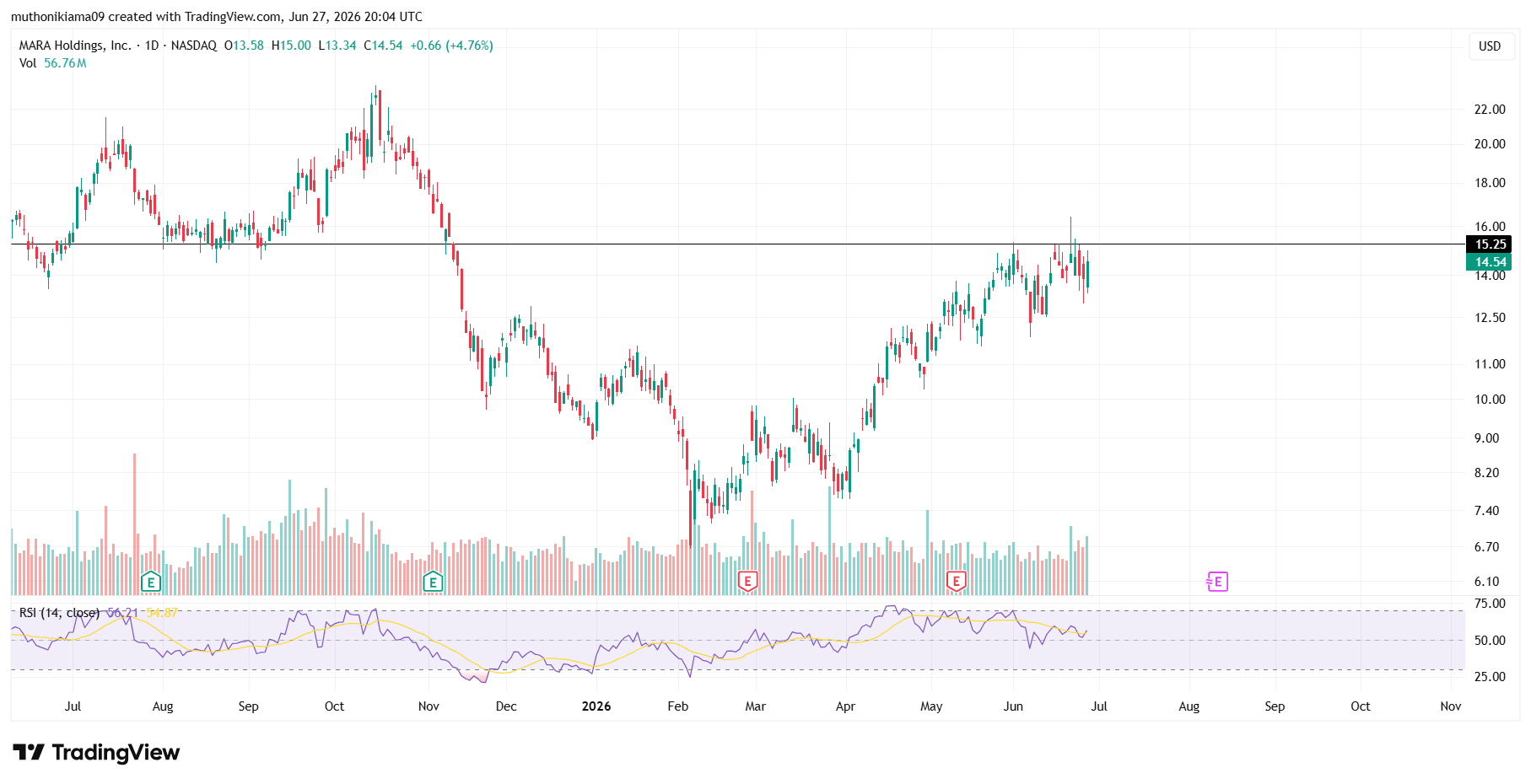Select the RSI (14, close) indicator label
The image size is (1531, 784).
coord(59,613)
